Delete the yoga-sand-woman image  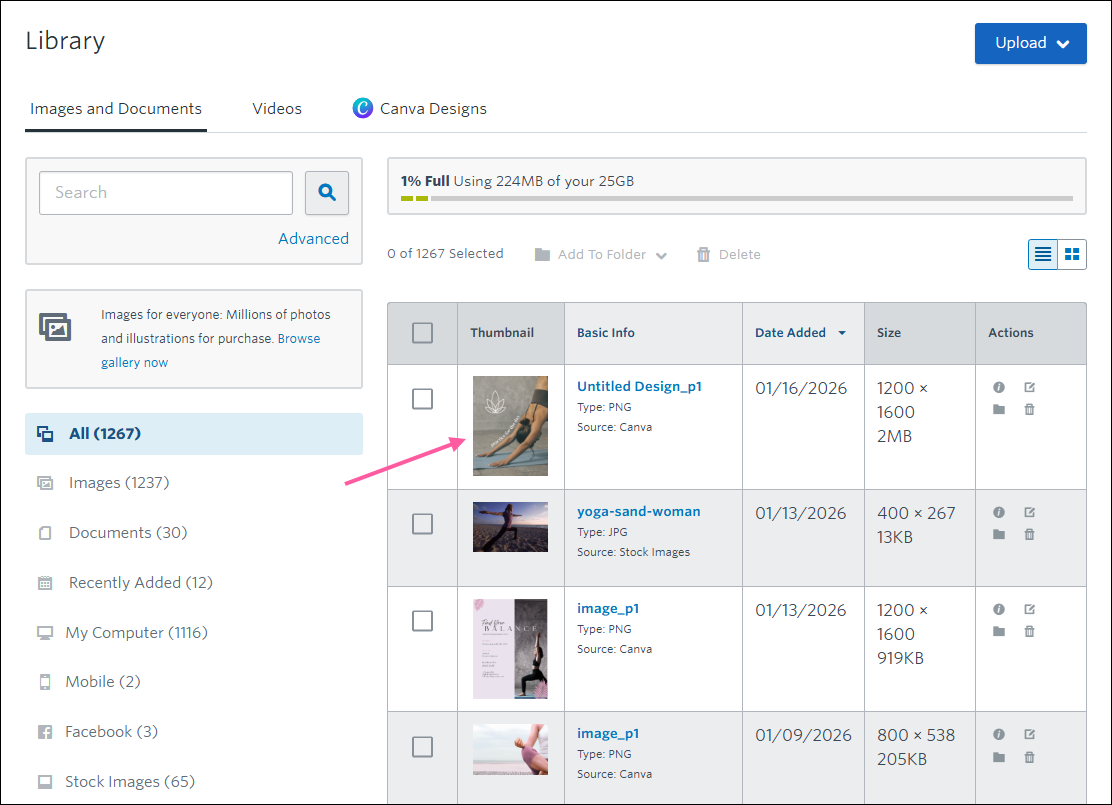click(1030, 534)
